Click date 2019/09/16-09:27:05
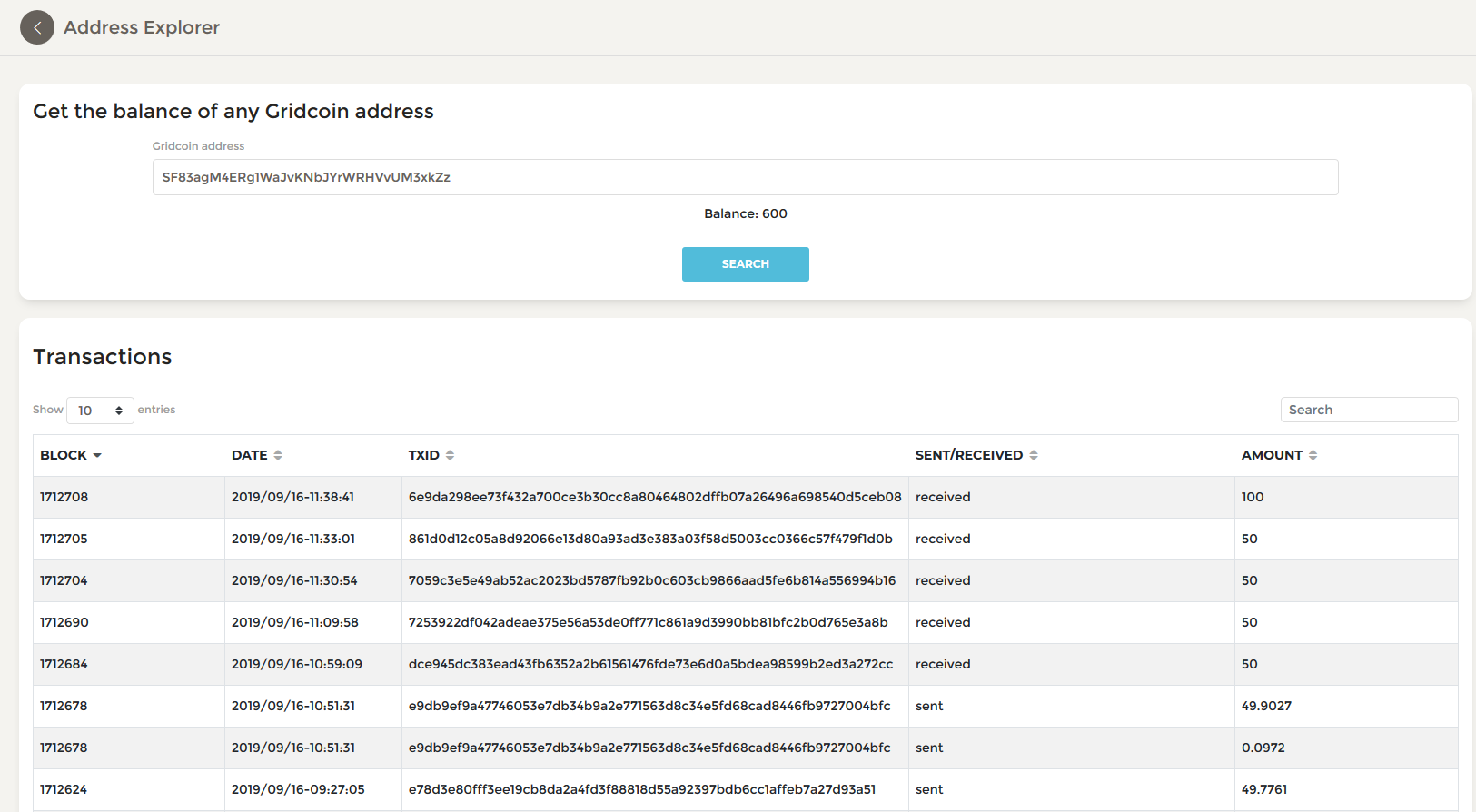 [x=298, y=789]
